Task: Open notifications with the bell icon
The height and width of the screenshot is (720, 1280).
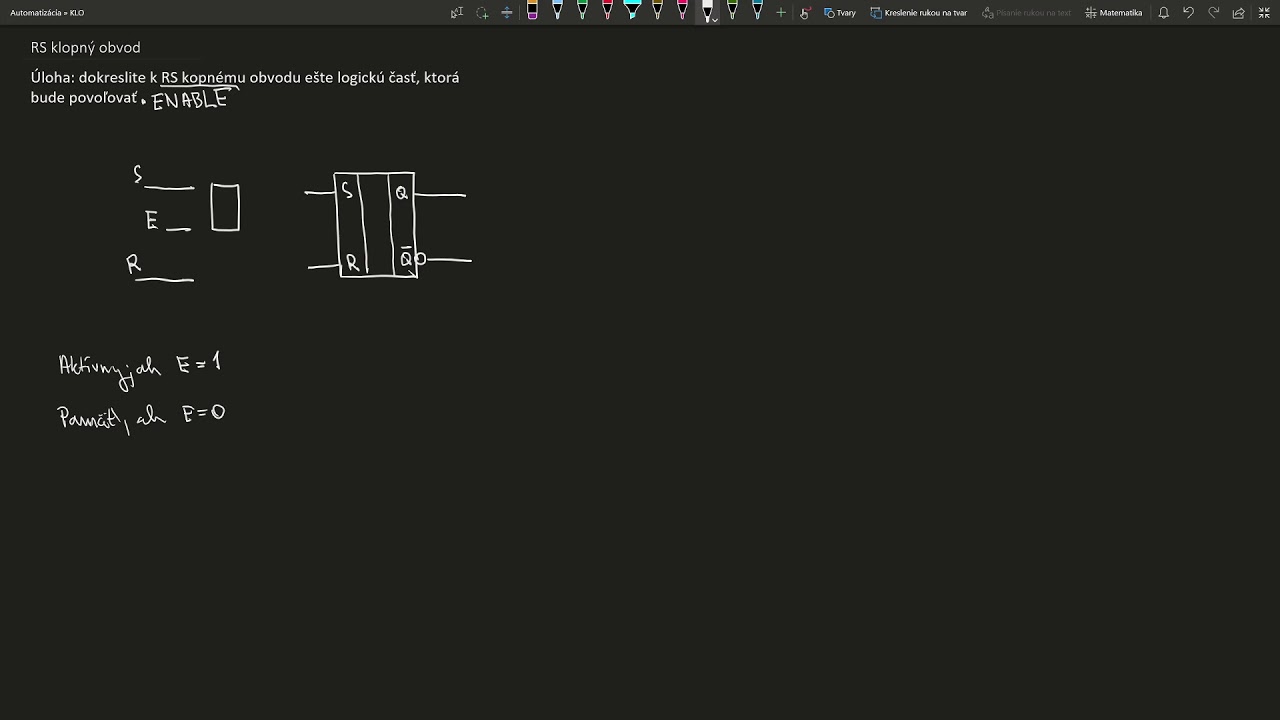Action: click(x=1163, y=13)
